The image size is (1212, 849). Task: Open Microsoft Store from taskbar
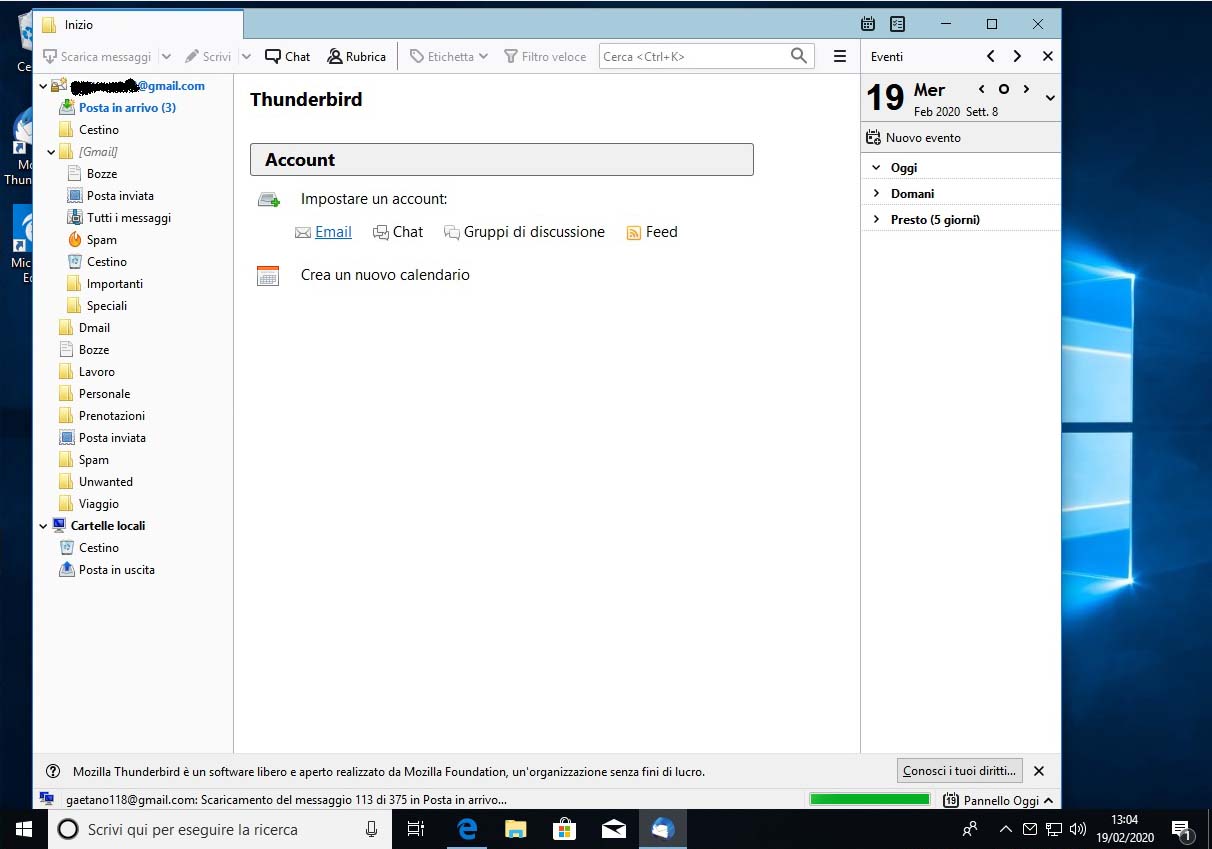[565, 829]
